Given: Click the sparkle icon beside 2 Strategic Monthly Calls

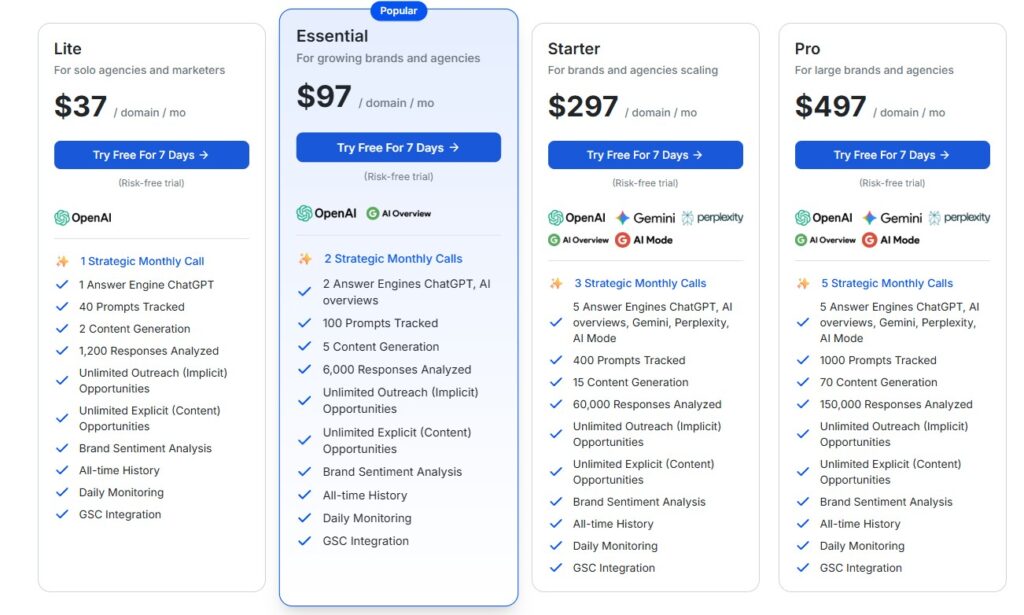Looking at the screenshot, I should (306, 258).
